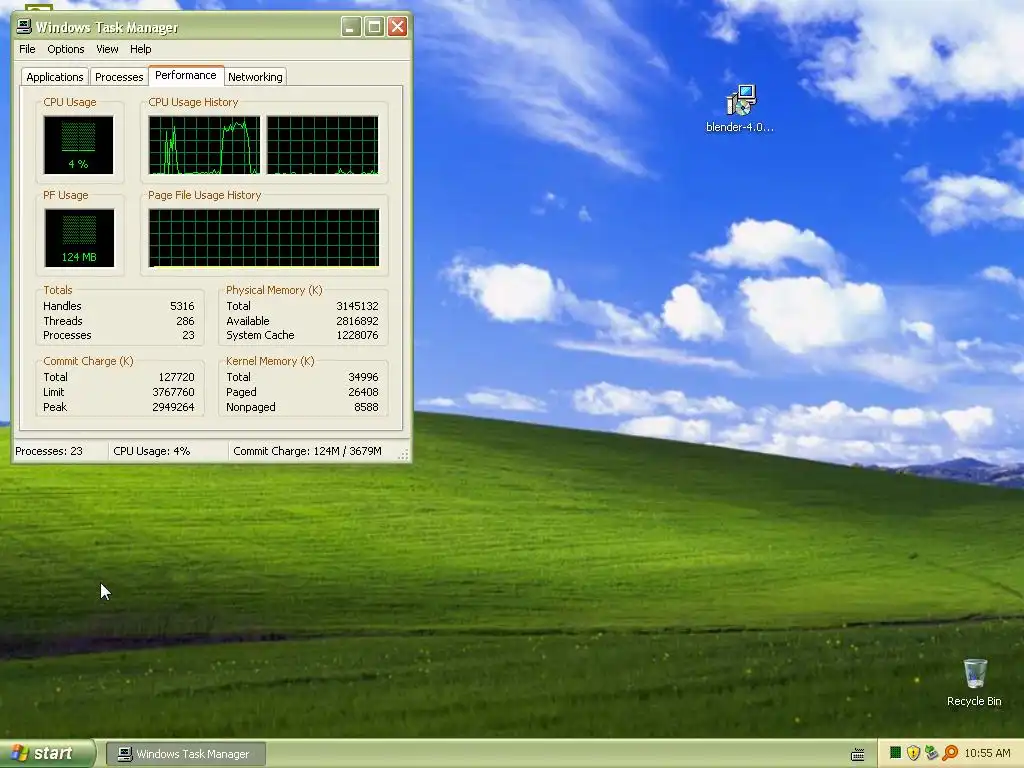
Task: Click the second CPU Usage History graph
Action: pyautogui.click(x=323, y=145)
